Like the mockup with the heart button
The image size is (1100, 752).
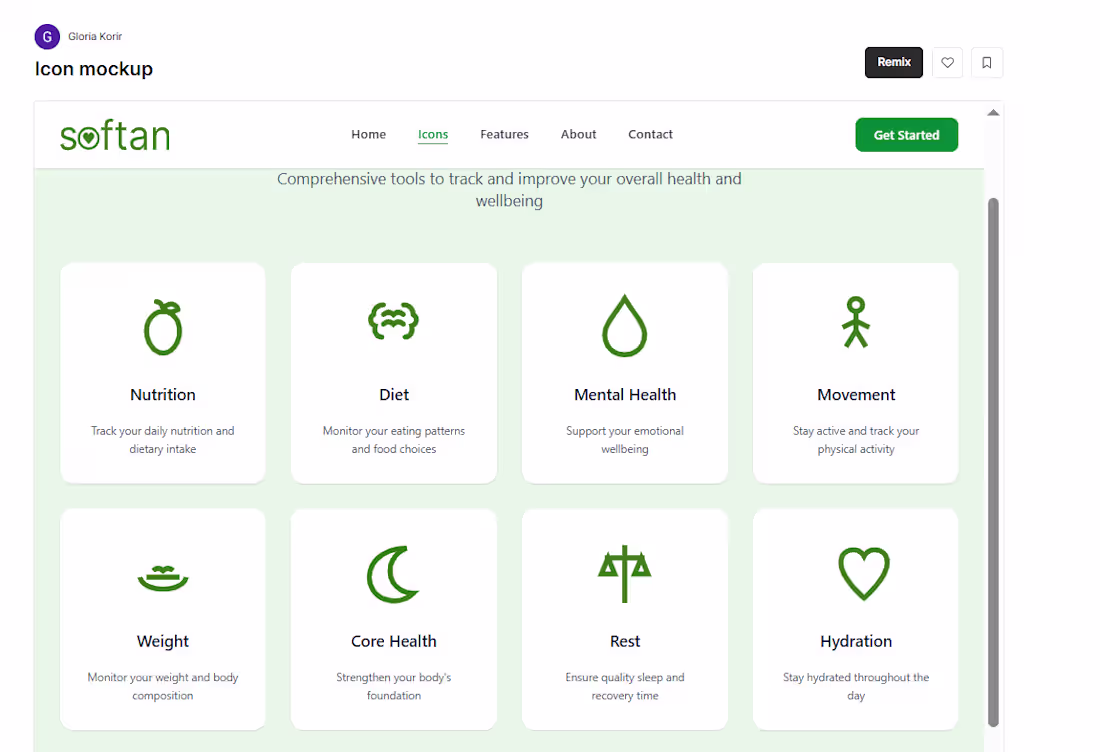947,62
